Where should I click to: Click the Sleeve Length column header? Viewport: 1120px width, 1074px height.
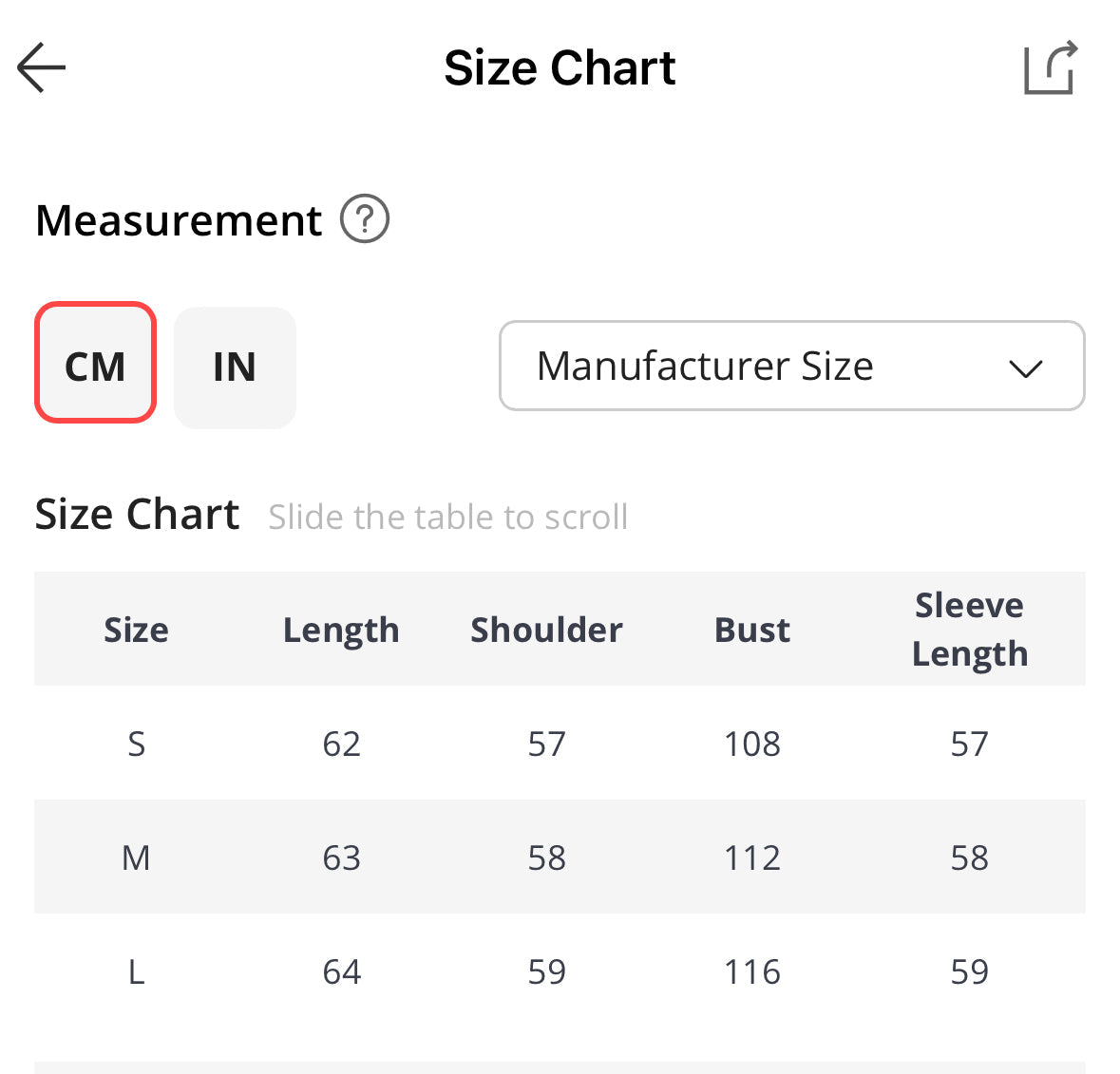pyautogui.click(x=969, y=630)
